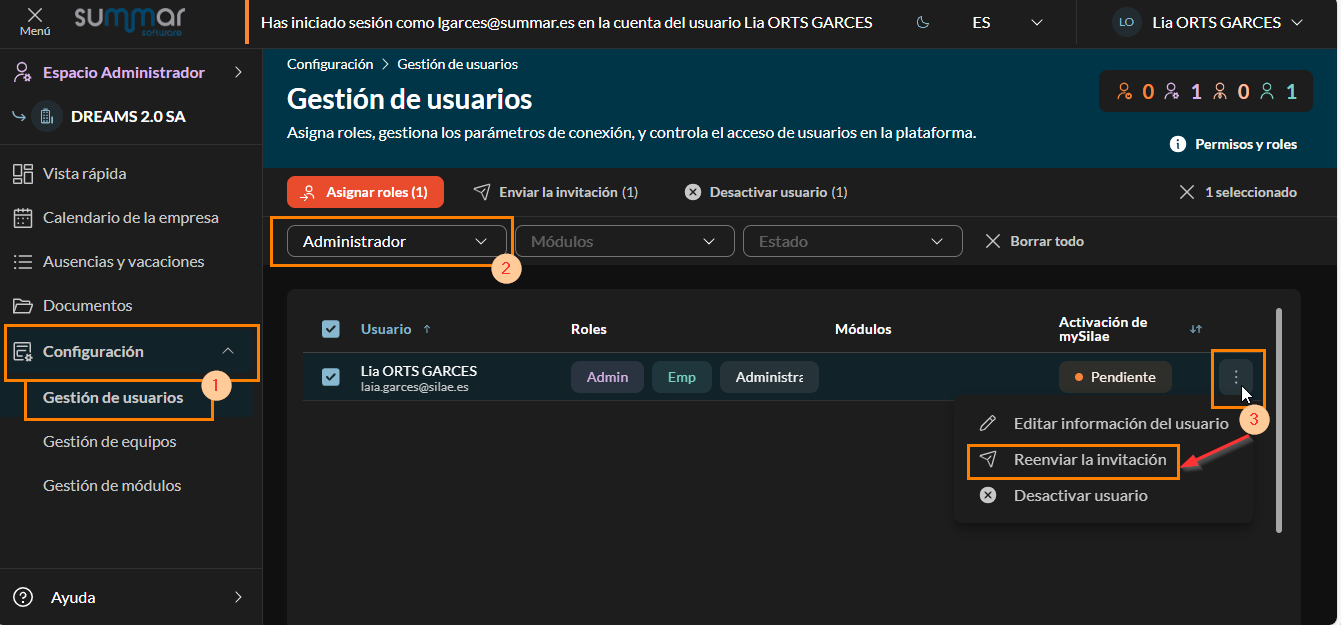Deselect the Lia ORTS GARCES row checkbox
This screenshot has width=1341, height=625.
(x=331, y=377)
